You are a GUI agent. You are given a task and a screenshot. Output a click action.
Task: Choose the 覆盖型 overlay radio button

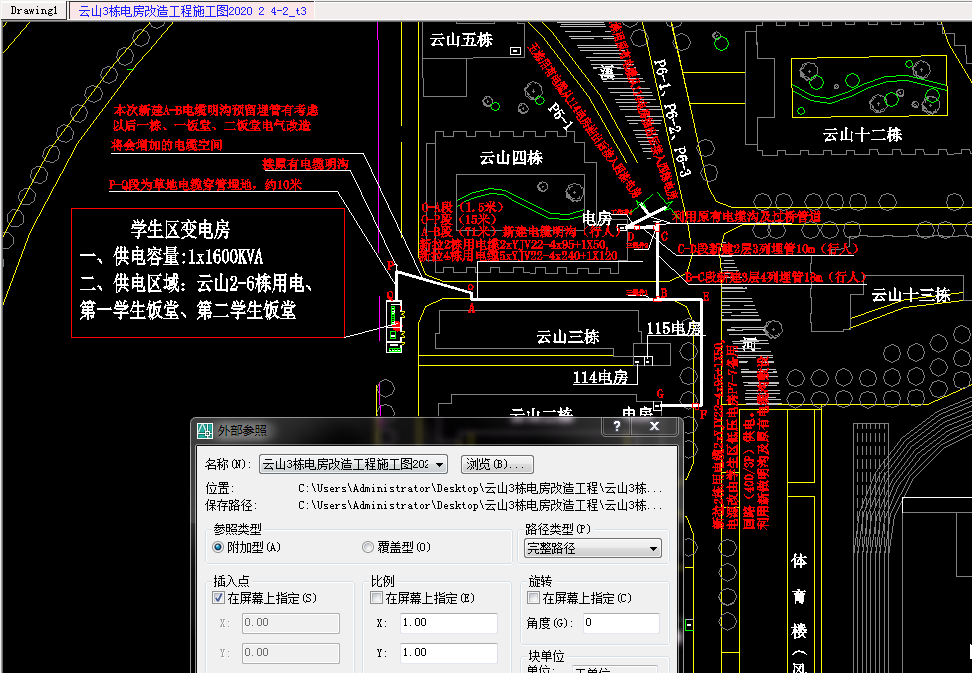[368, 547]
